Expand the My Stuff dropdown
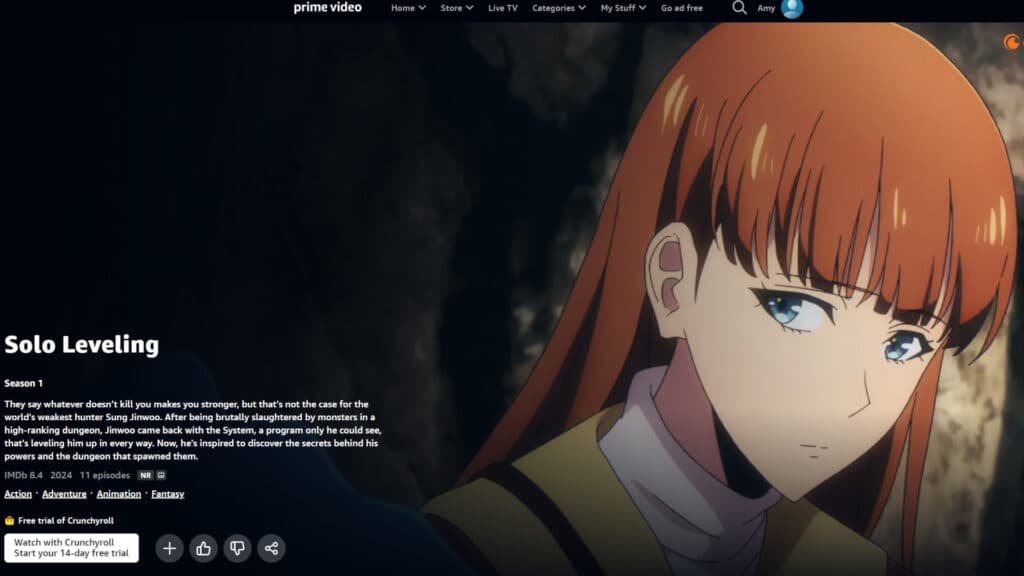The width and height of the screenshot is (1024, 576). (x=620, y=7)
